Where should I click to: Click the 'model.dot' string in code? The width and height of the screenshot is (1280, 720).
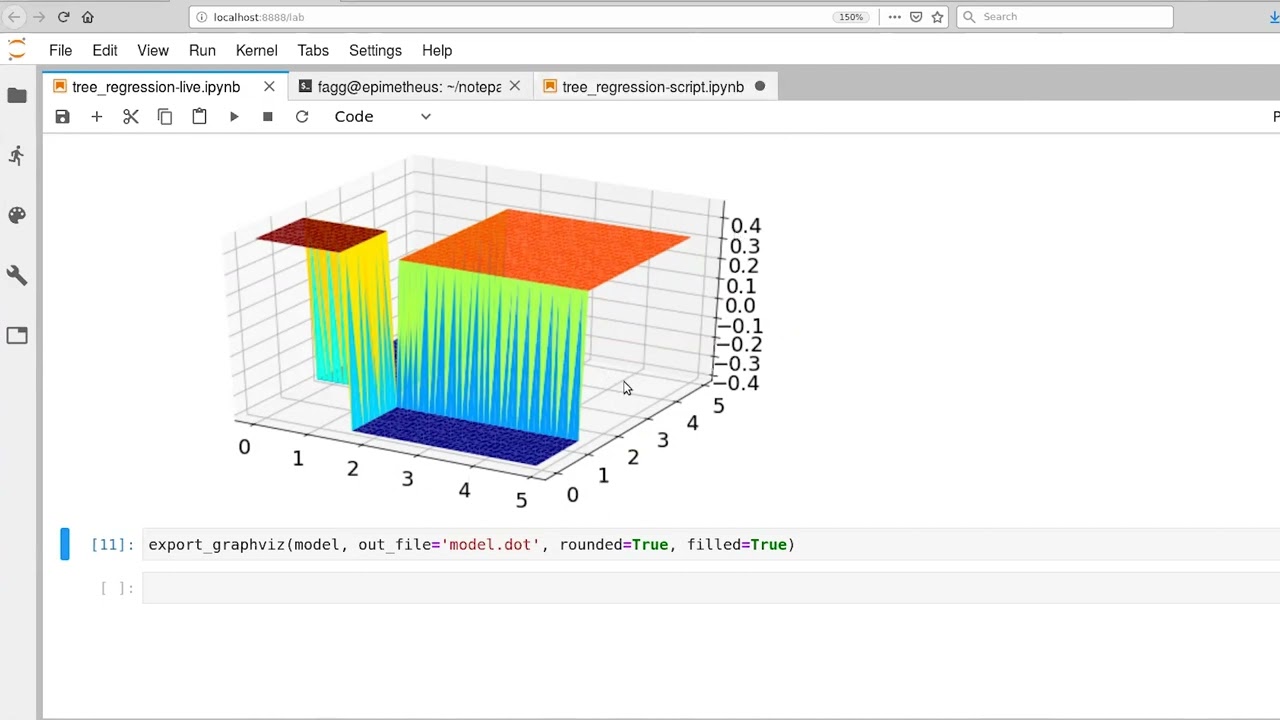pyautogui.click(x=490, y=545)
